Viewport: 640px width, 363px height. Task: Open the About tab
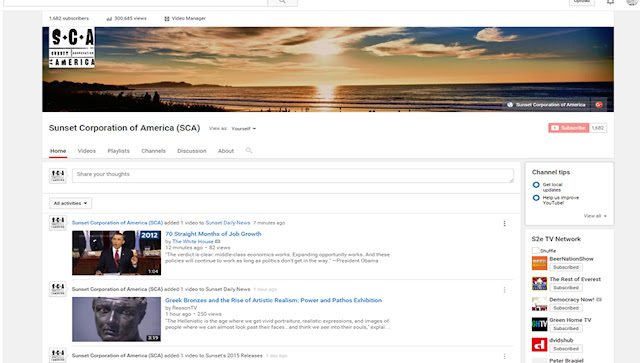[x=226, y=151]
